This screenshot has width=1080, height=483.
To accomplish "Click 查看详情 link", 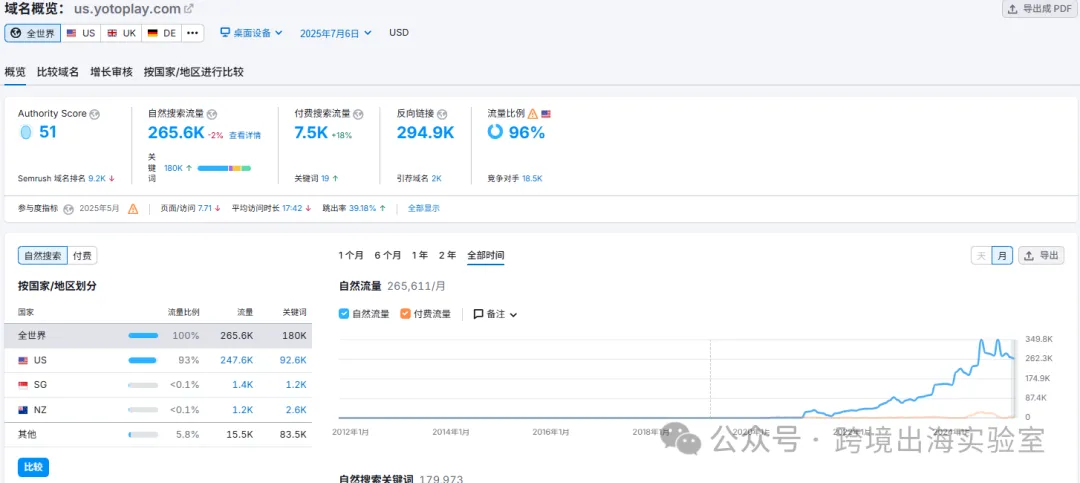I will coord(245,135).
